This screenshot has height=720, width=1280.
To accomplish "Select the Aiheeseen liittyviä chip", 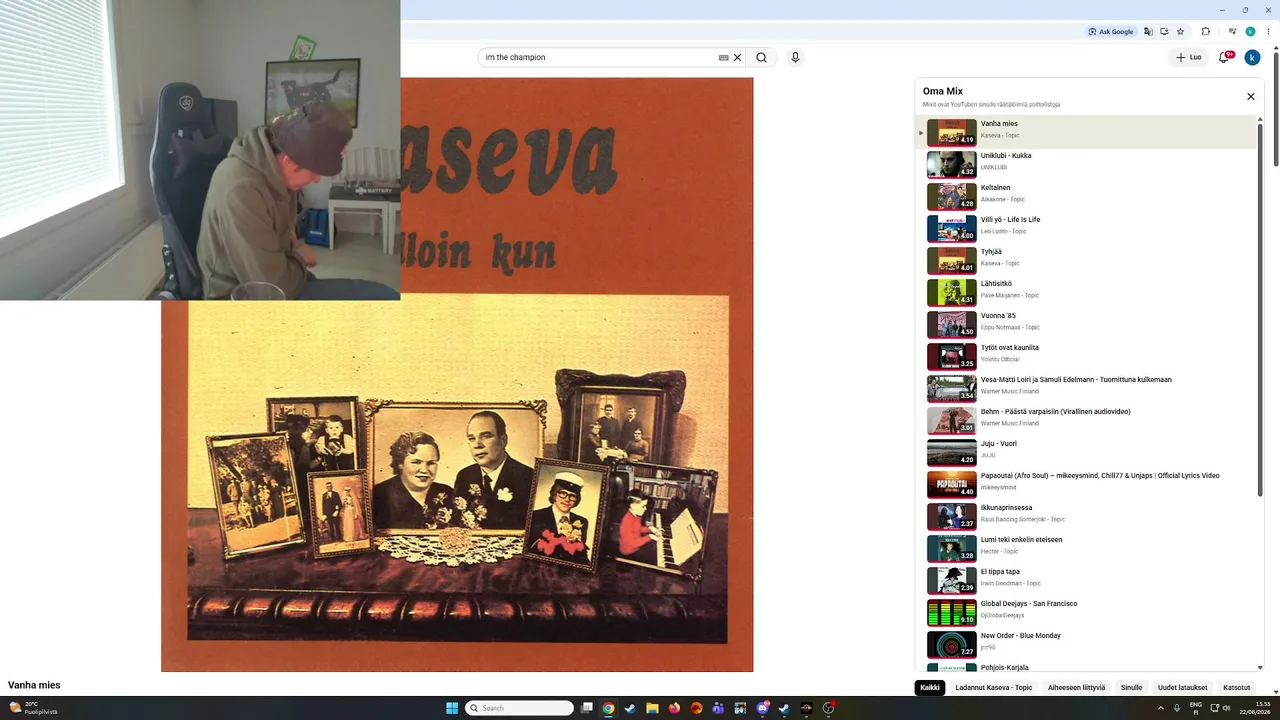I will click(1077, 688).
